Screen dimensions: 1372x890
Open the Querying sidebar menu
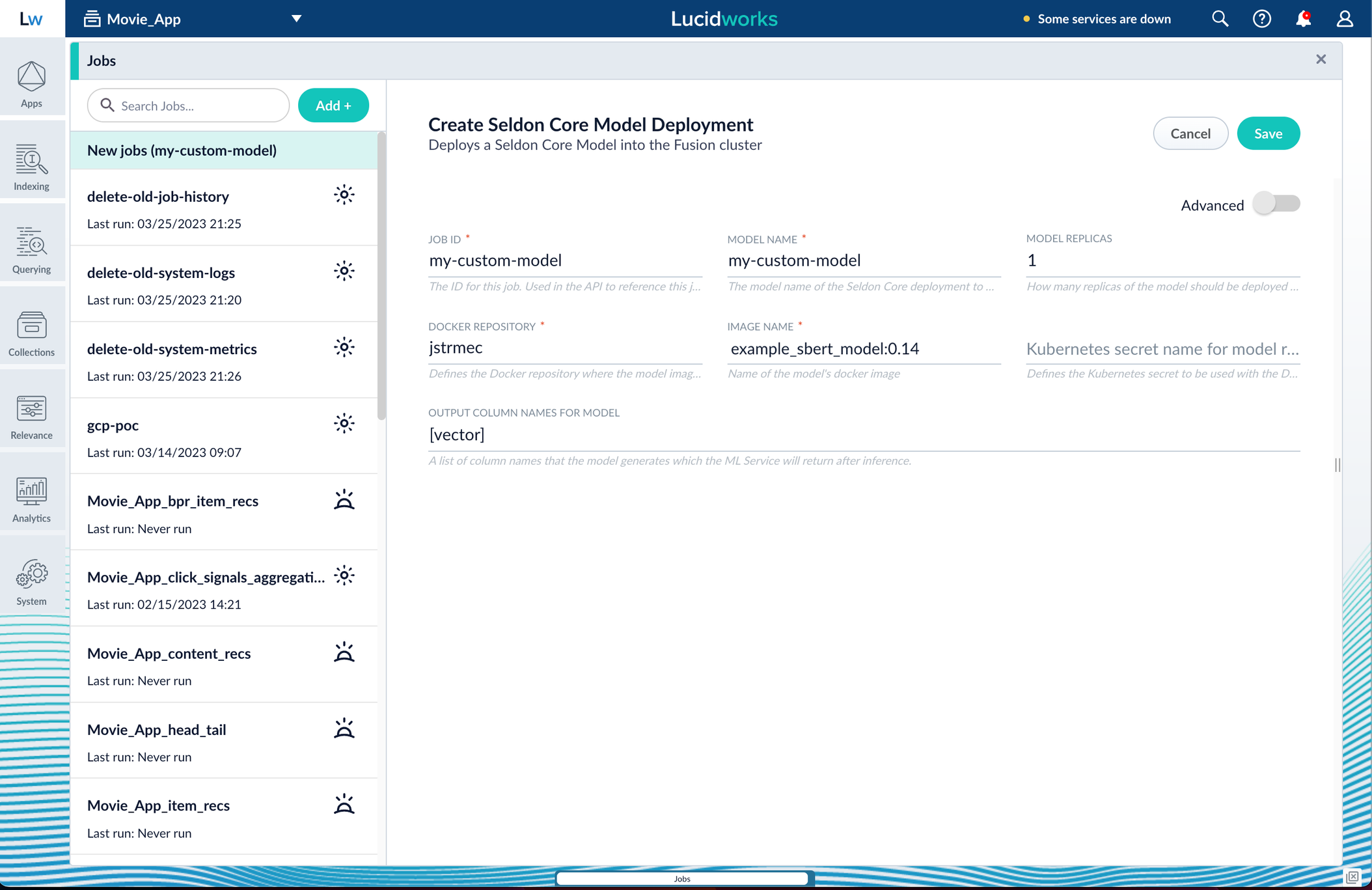(x=31, y=249)
